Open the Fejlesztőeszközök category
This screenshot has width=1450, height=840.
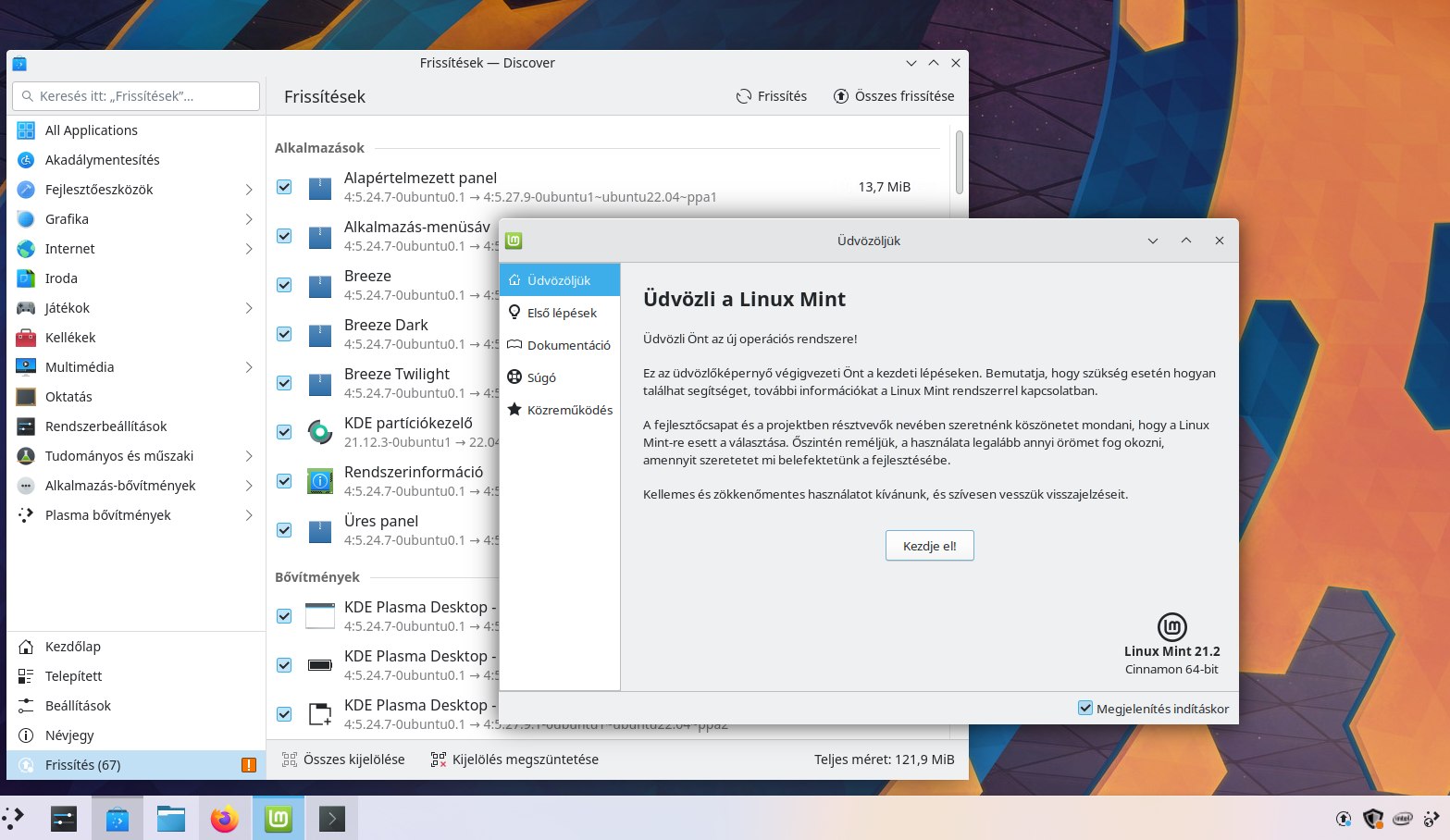136,190
